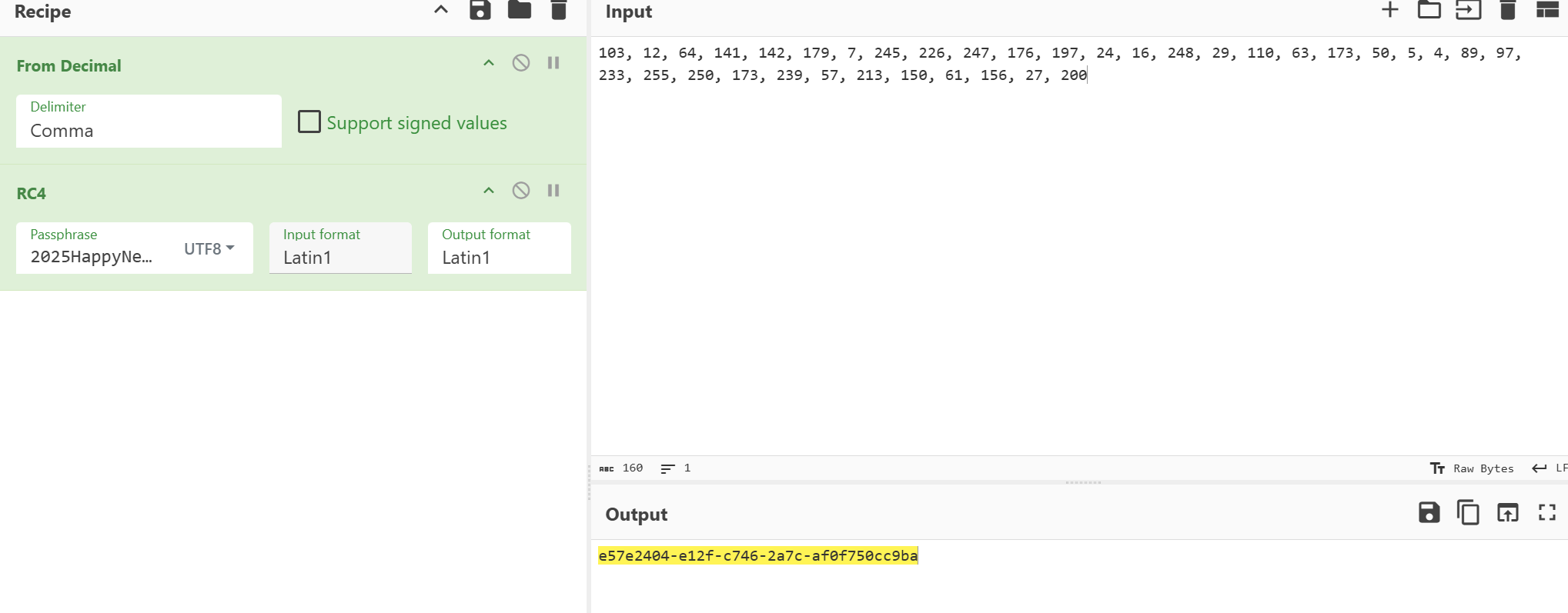This screenshot has height=613, width=1568.
Task: Open RC4 Output format dropdown
Action: tap(499, 248)
